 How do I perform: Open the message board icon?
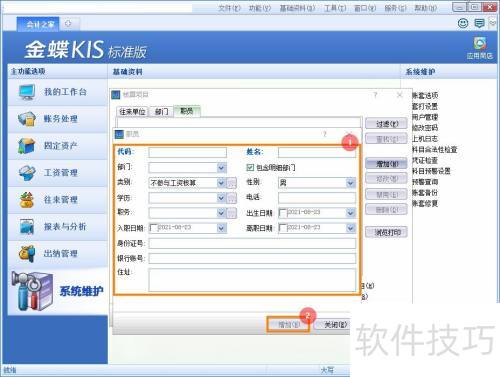click(479, 23)
